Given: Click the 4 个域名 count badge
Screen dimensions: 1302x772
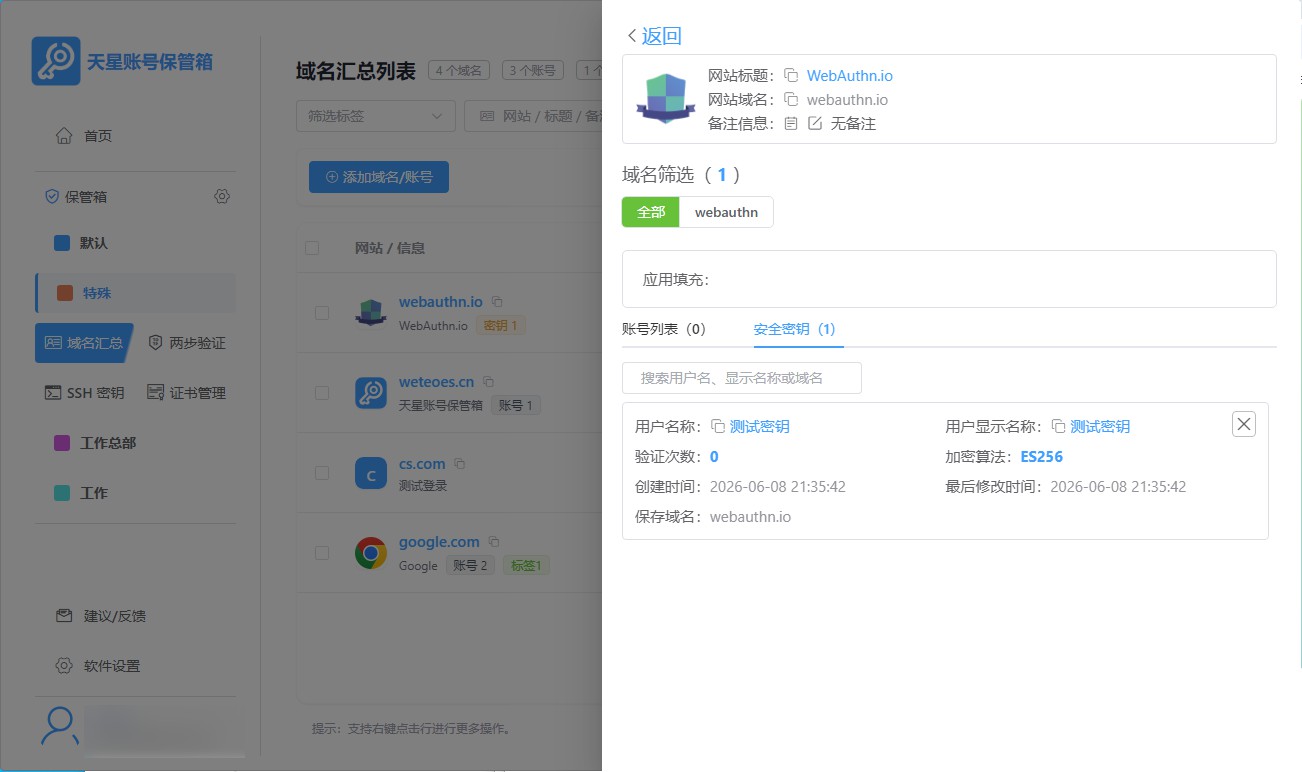Looking at the screenshot, I should (x=459, y=70).
